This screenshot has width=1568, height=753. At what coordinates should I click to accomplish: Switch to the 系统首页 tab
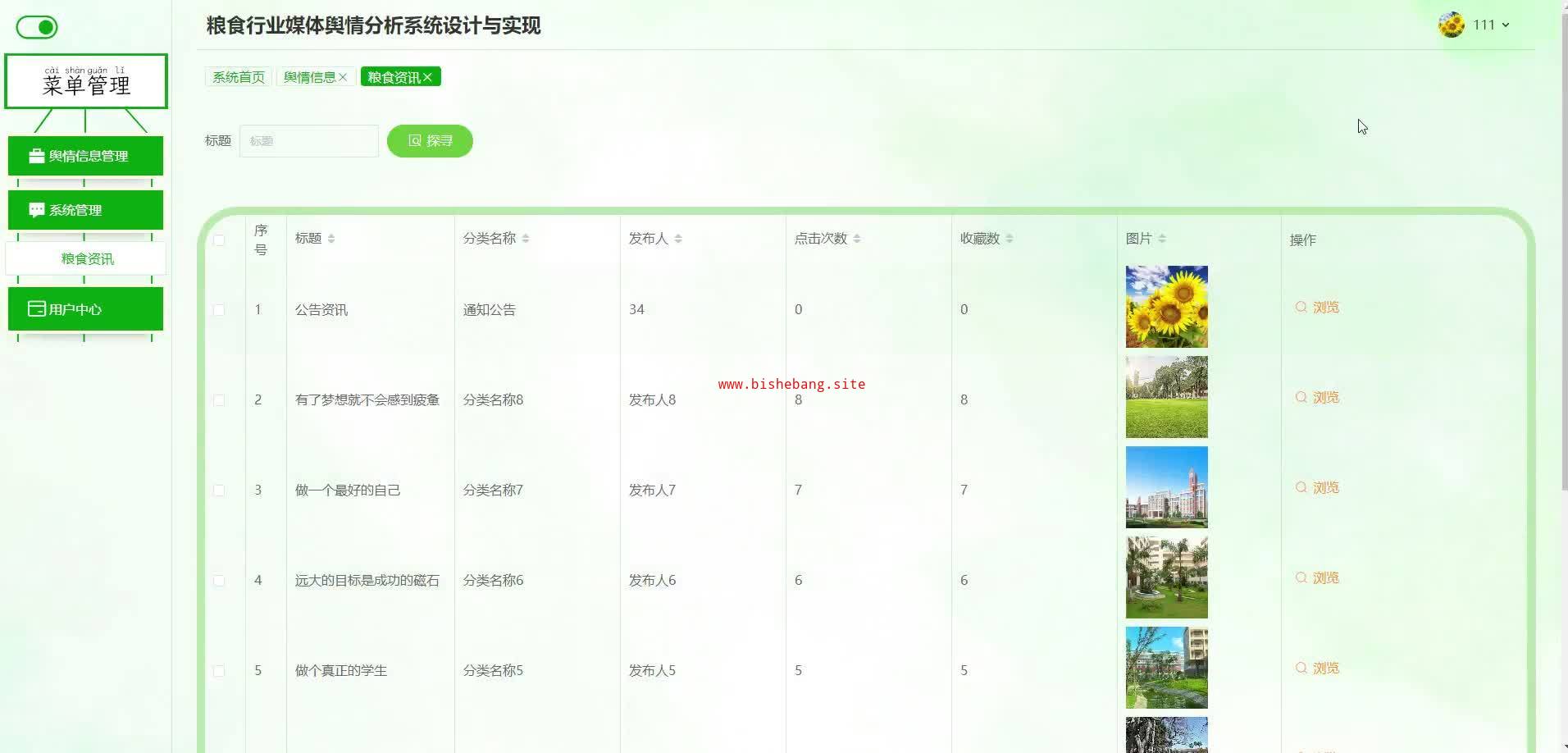pyautogui.click(x=239, y=77)
